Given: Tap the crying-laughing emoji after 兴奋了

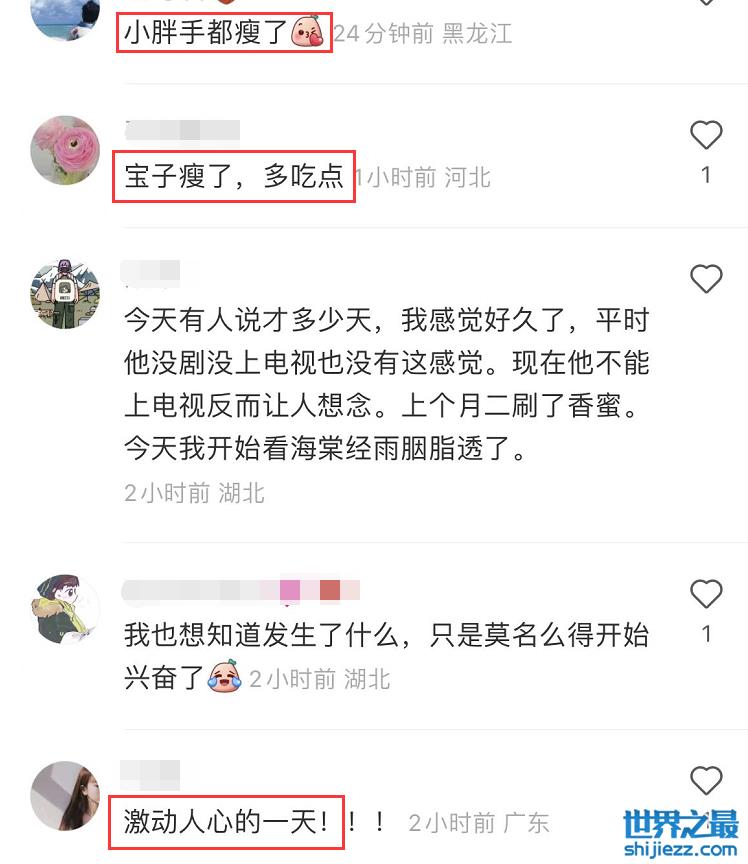Looking at the screenshot, I should point(224,676).
